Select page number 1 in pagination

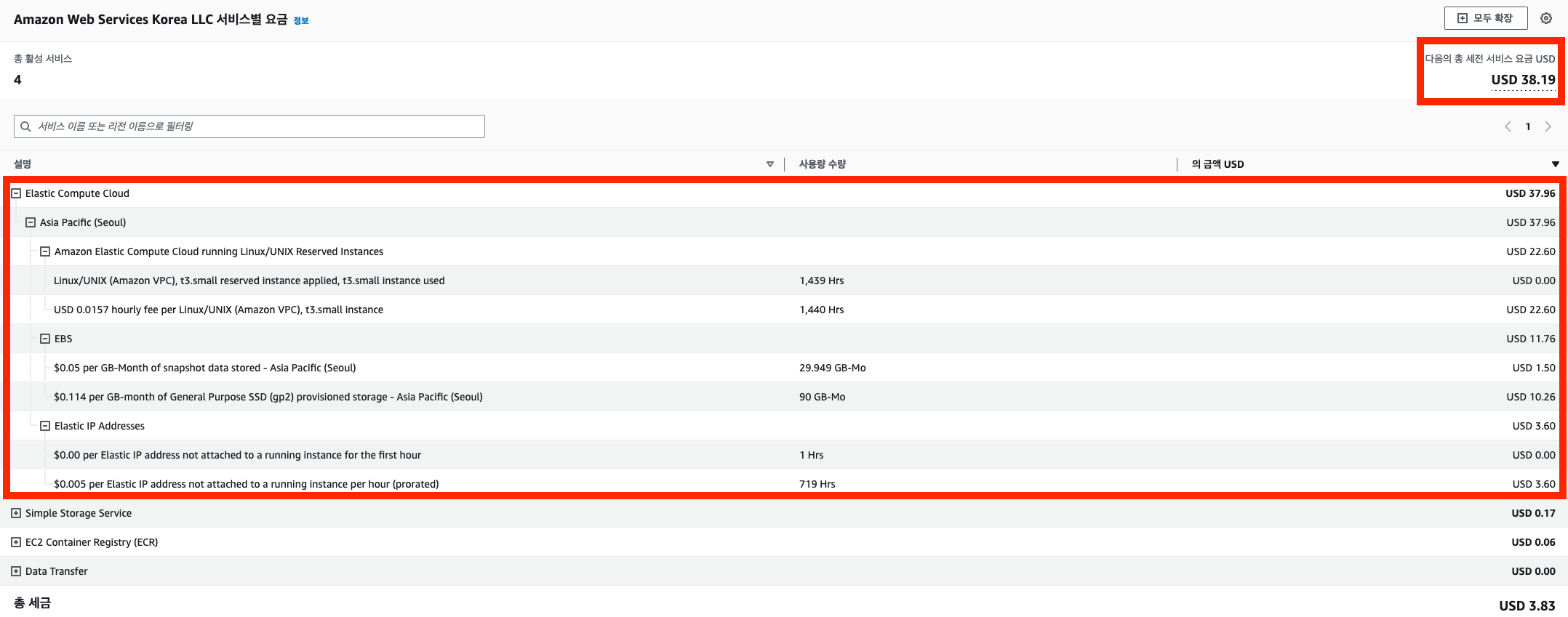click(1528, 126)
